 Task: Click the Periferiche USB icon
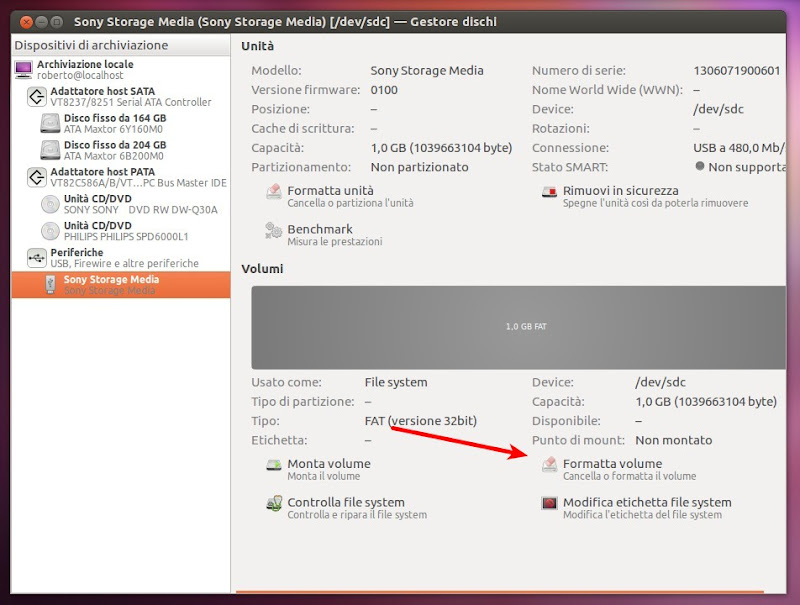[37, 258]
